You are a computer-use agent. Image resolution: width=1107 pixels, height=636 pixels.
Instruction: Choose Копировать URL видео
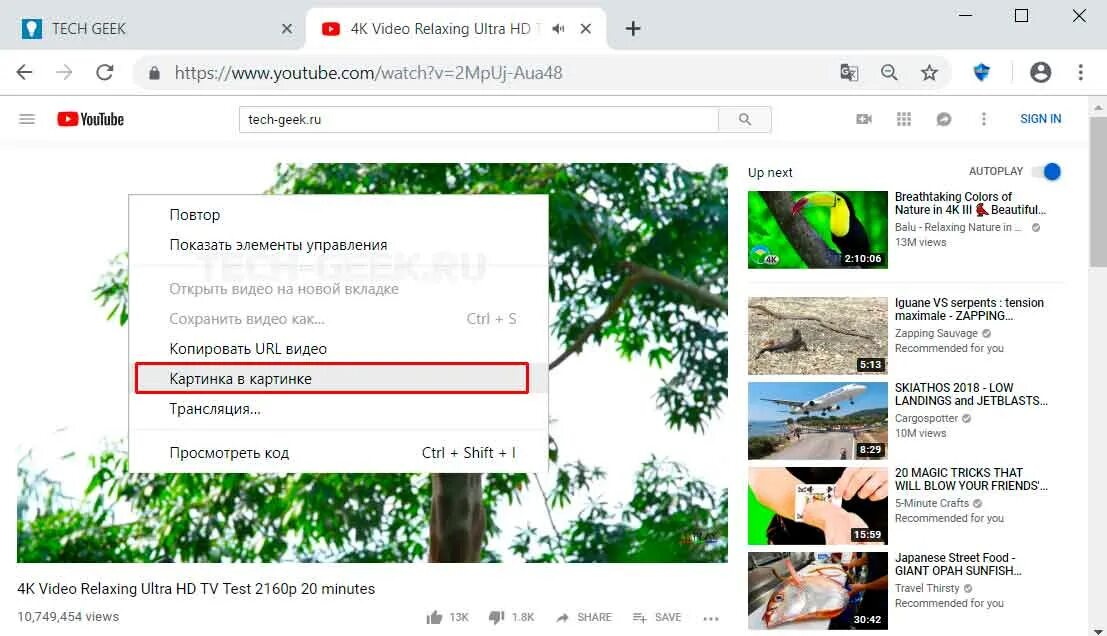click(339, 349)
